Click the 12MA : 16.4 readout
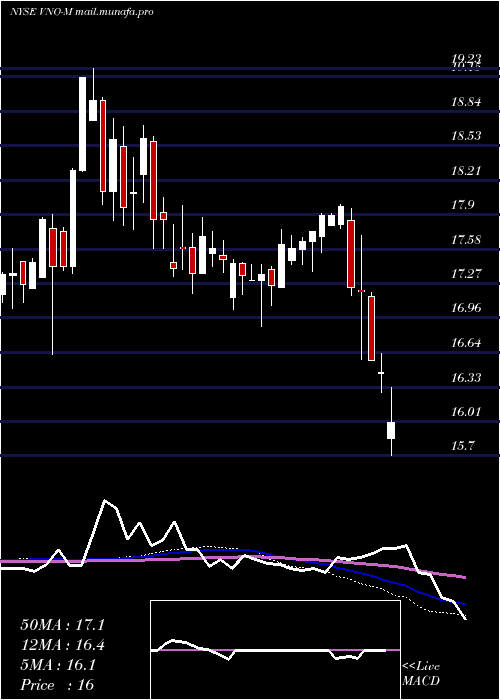The image size is (500, 700). [62, 646]
